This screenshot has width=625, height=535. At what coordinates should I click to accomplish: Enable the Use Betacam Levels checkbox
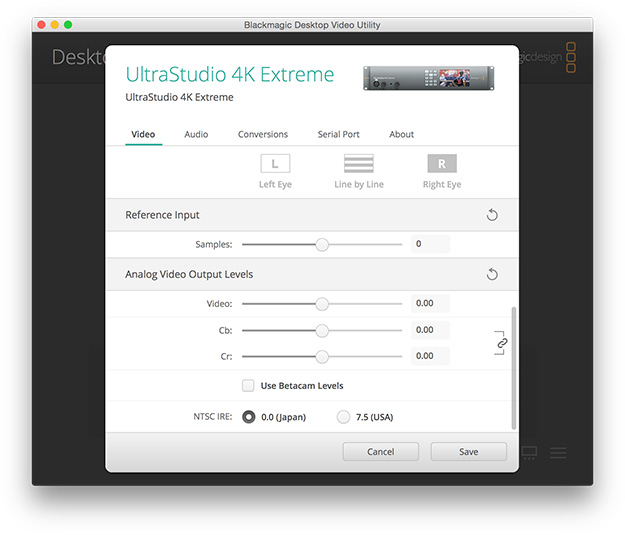tap(248, 386)
